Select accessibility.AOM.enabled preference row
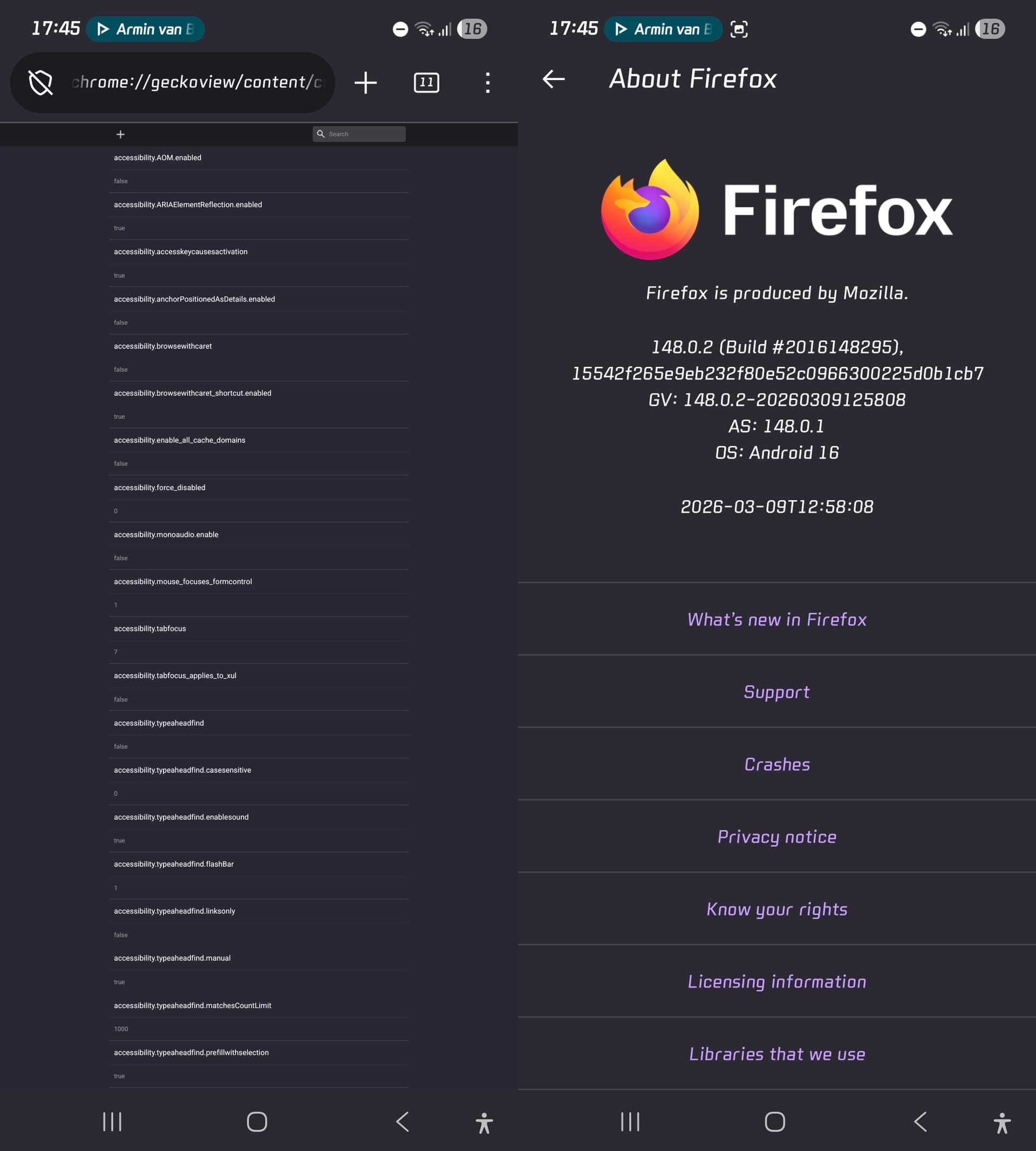 click(158, 158)
